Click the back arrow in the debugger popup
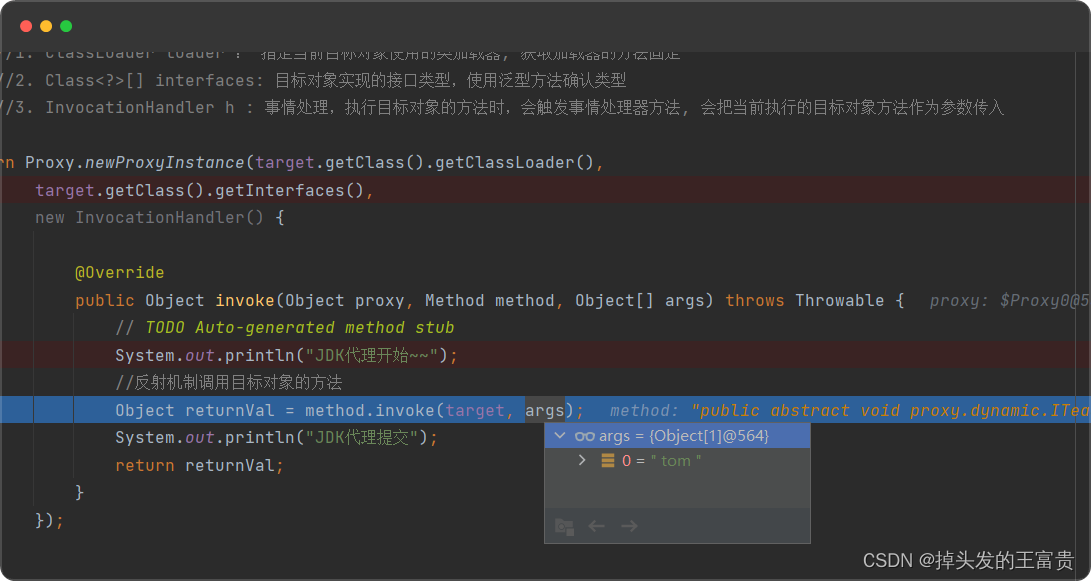The image size is (1091, 581). pos(597,526)
